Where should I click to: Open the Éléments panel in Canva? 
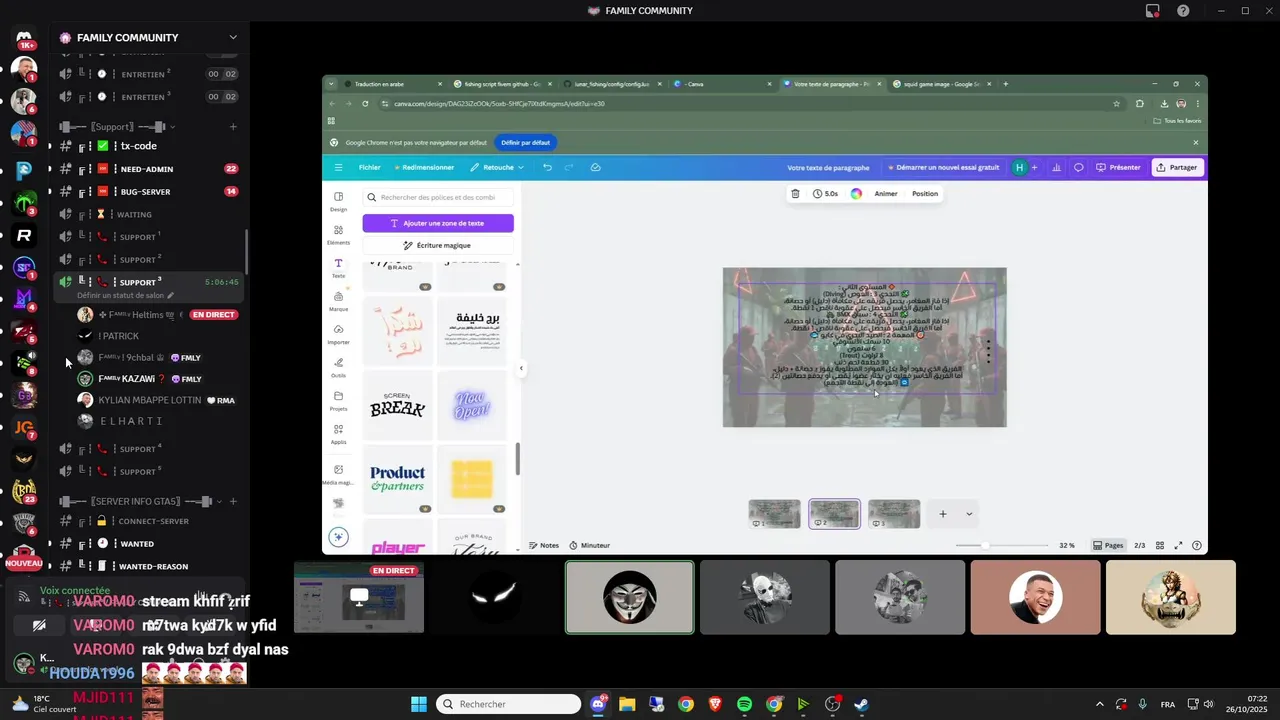coord(338,235)
